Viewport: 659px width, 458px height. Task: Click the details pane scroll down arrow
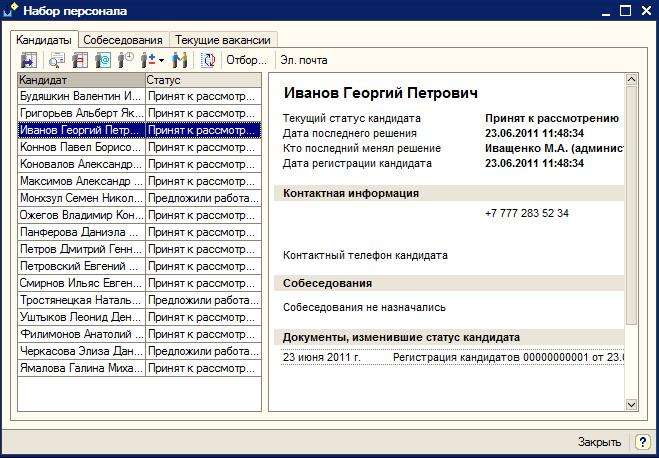click(x=631, y=403)
